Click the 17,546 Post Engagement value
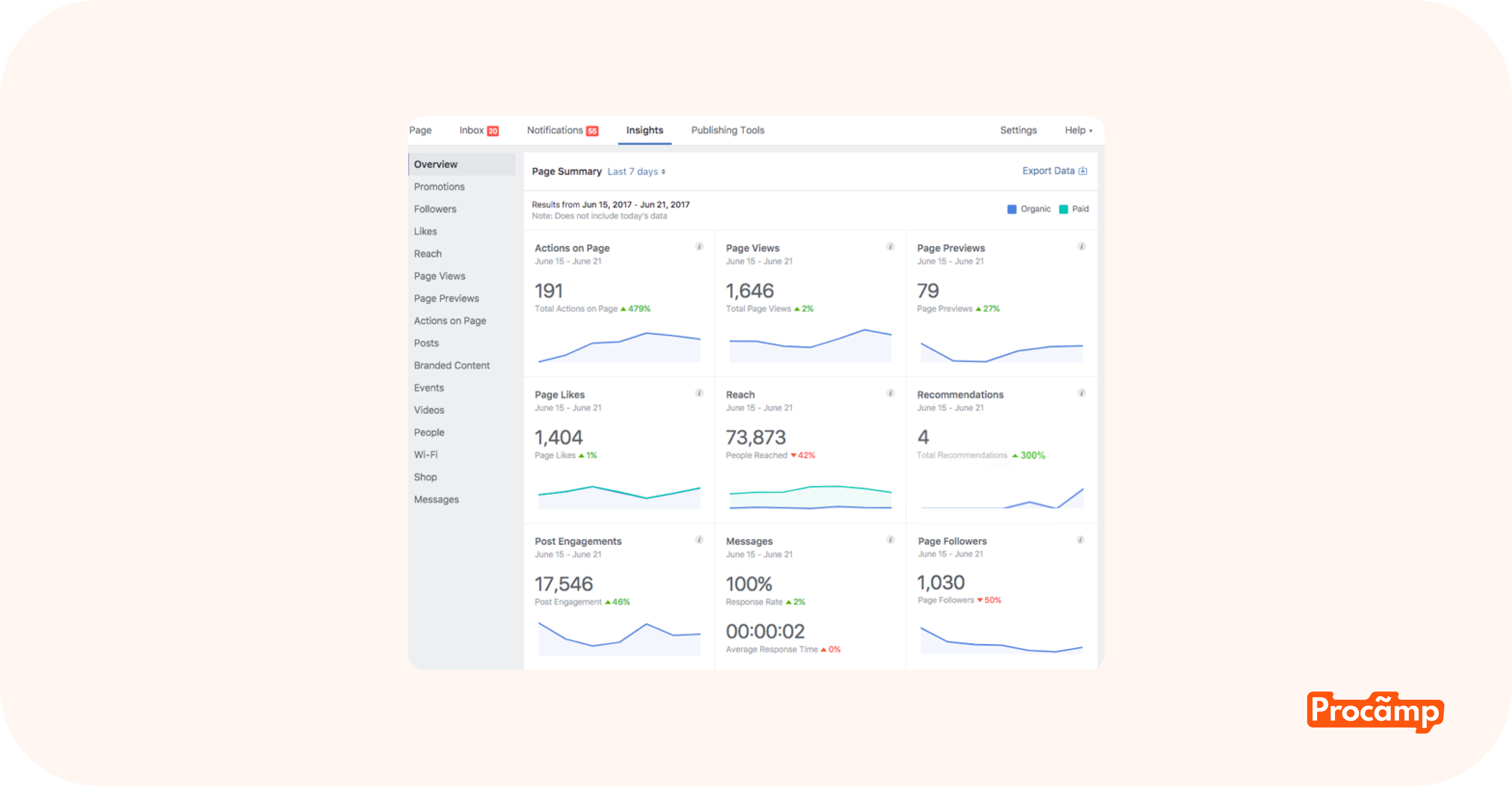1512x786 pixels. [563, 584]
